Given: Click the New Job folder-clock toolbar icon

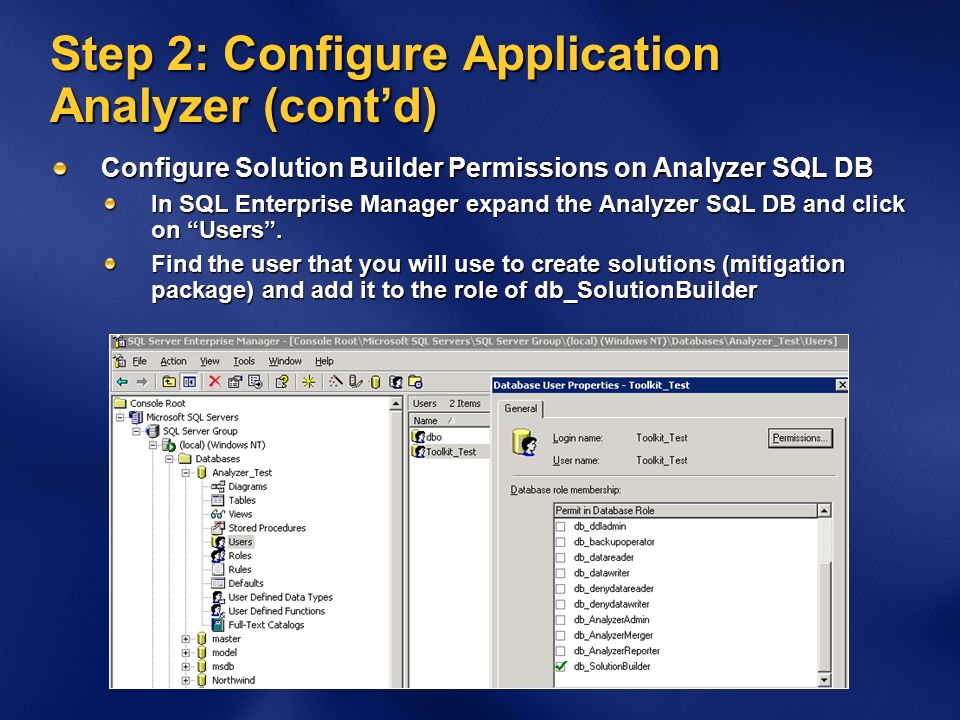Looking at the screenshot, I should click(x=415, y=382).
